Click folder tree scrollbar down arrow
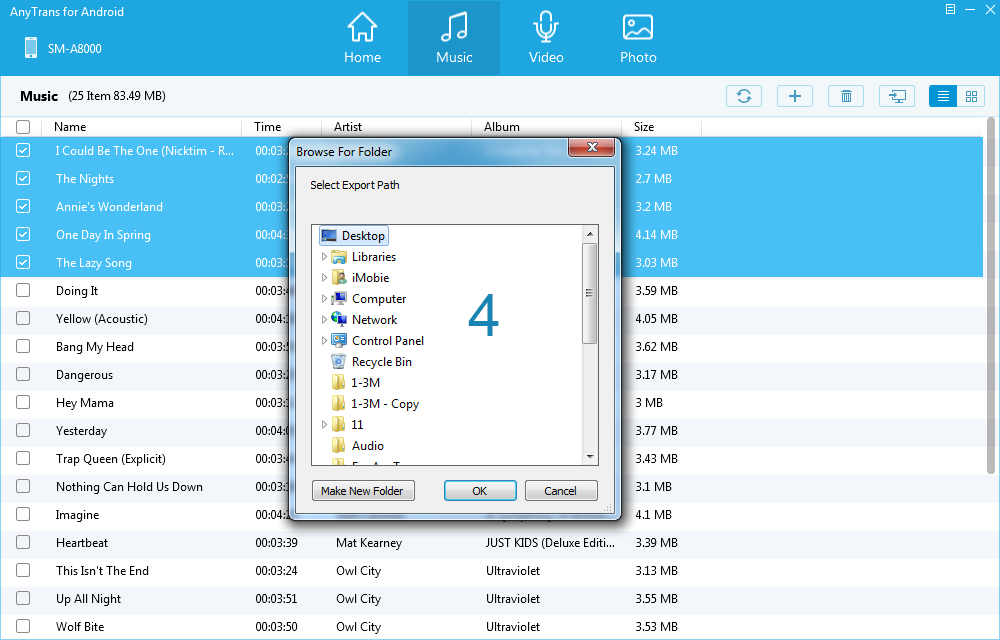 [590, 456]
